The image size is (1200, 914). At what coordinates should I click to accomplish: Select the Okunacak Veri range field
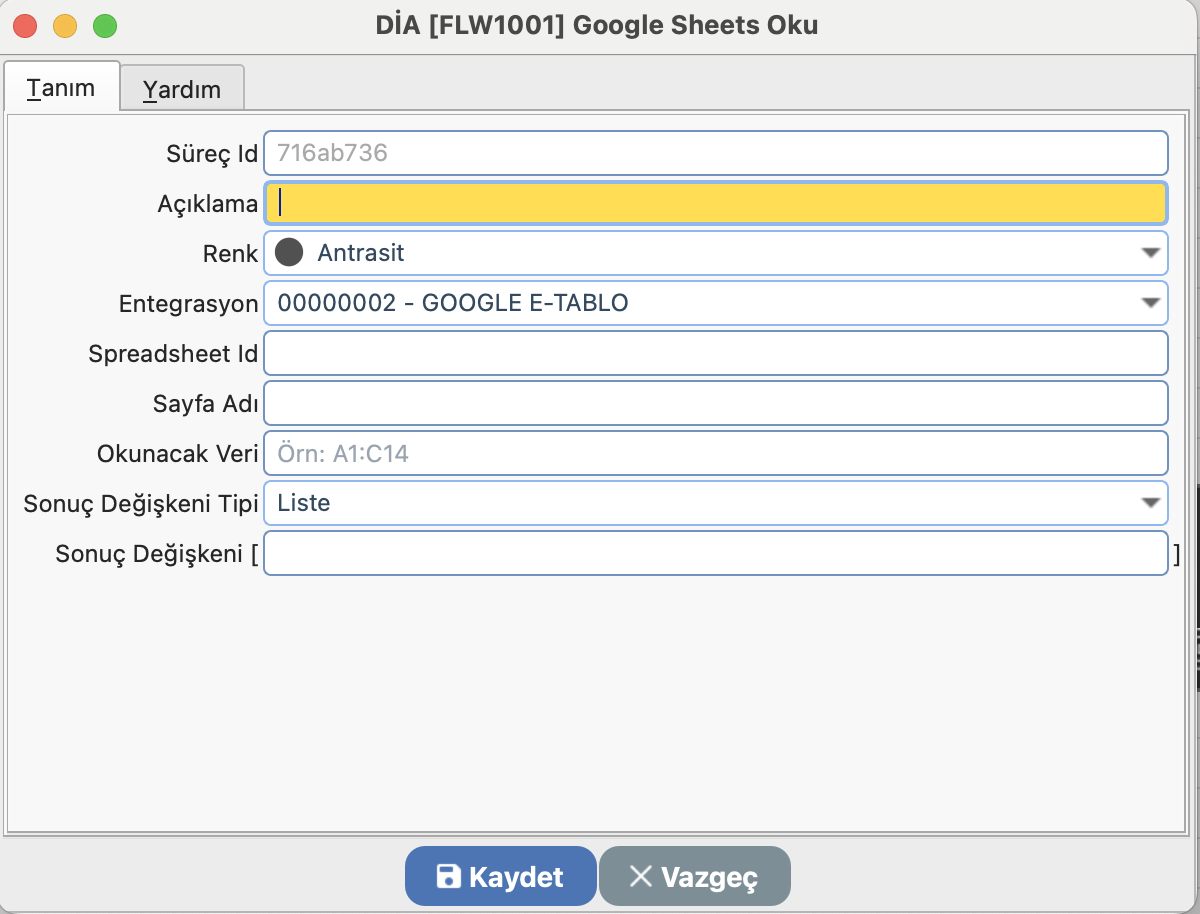coord(715,453)
